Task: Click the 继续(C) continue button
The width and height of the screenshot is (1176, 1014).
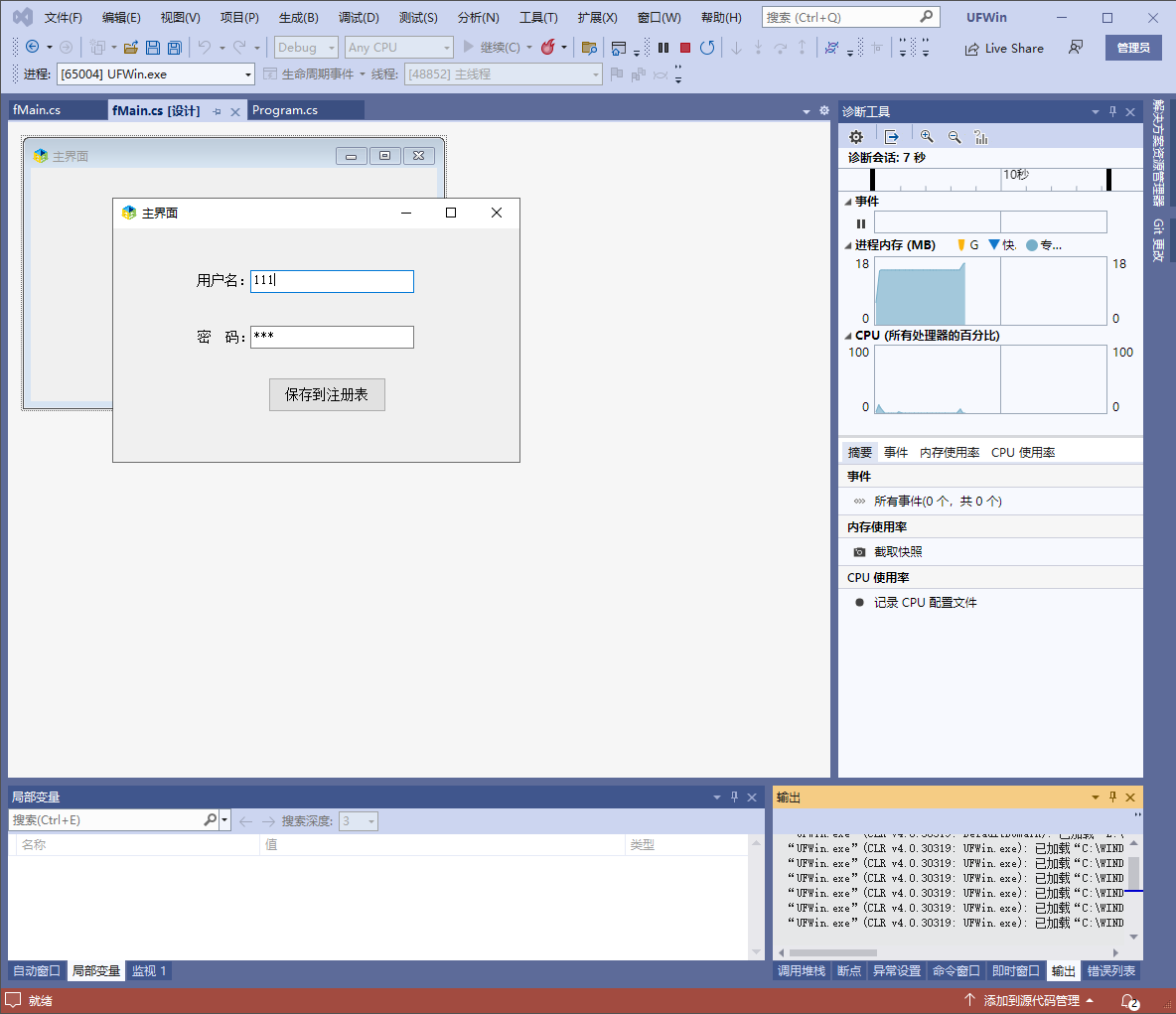Action: (492, 48)
